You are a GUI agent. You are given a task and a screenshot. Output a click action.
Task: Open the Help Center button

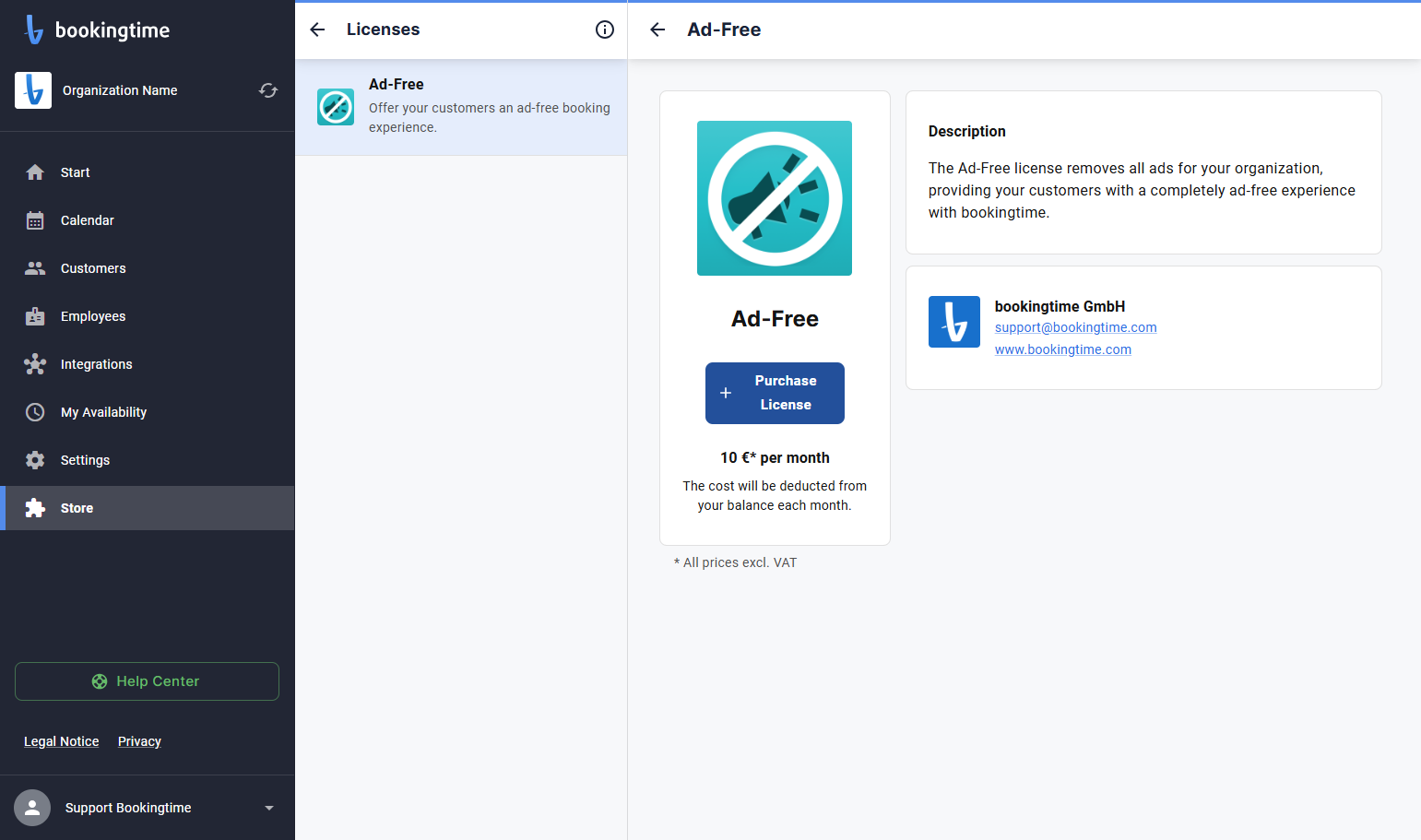[147, 681]
